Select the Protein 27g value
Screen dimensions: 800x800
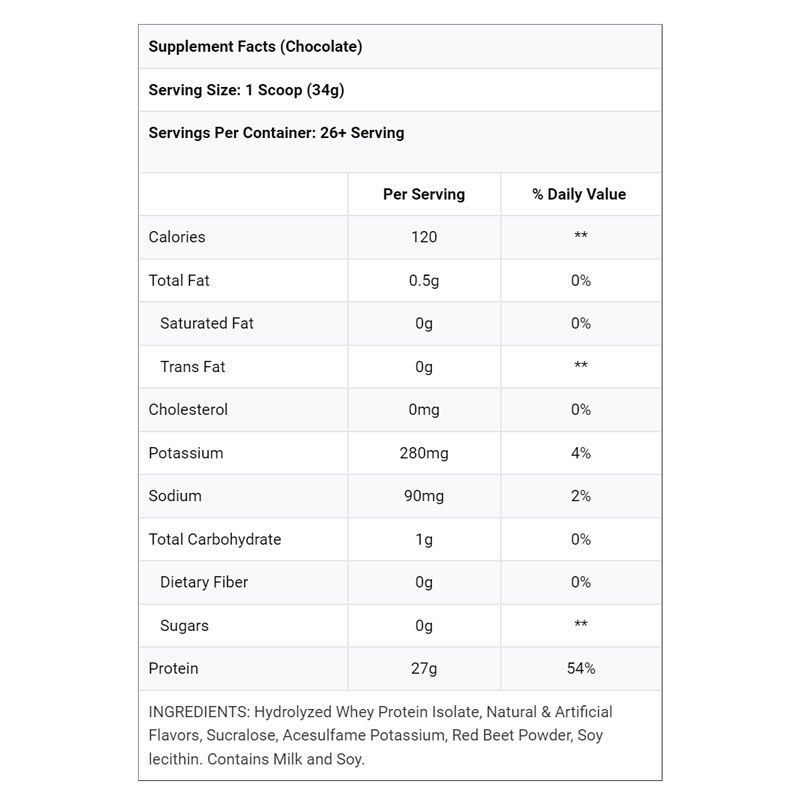pyautogui.click(x=424, y=668)
